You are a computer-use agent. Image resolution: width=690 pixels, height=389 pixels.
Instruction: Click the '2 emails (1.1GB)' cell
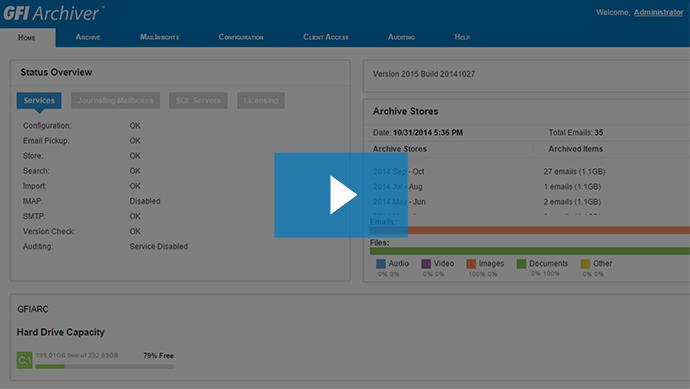point(572,202)
